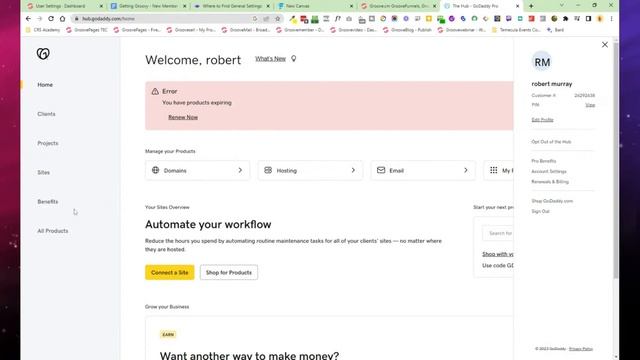This screenshot has width=640, height=360.
Task: Click the What's New link
Action: [270, 59]
